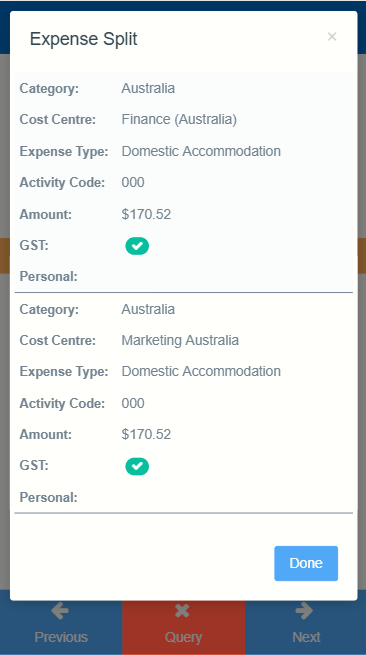Toggle GST checkmark for Marketing Australia split
Screen dimensions: 366x655
click(137, 467)
